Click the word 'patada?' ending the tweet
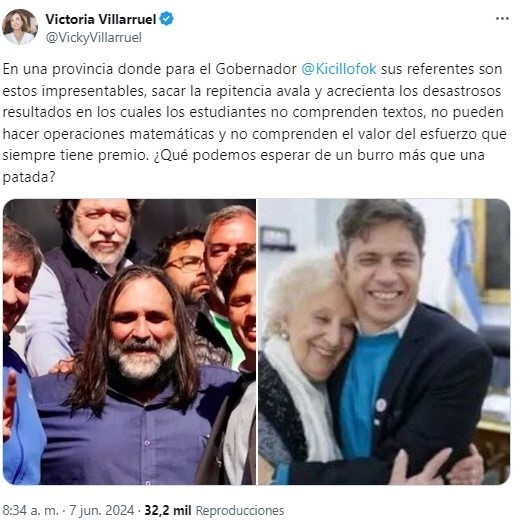 pyautogui.click(x=28, y=177)
